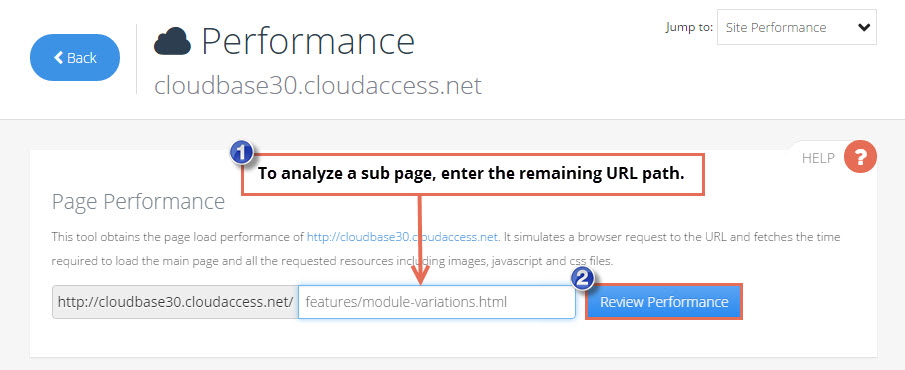
Task: Click the blue Back button
Action: tap(75, 57)
